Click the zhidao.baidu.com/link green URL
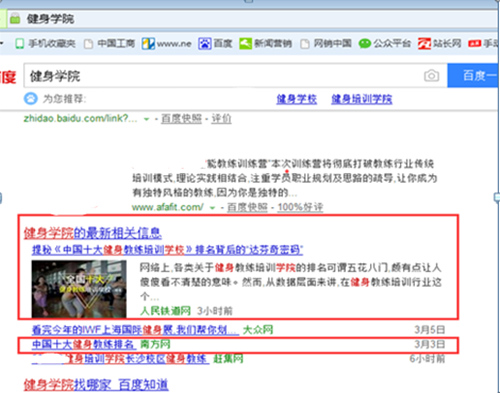 click(80, 118)
